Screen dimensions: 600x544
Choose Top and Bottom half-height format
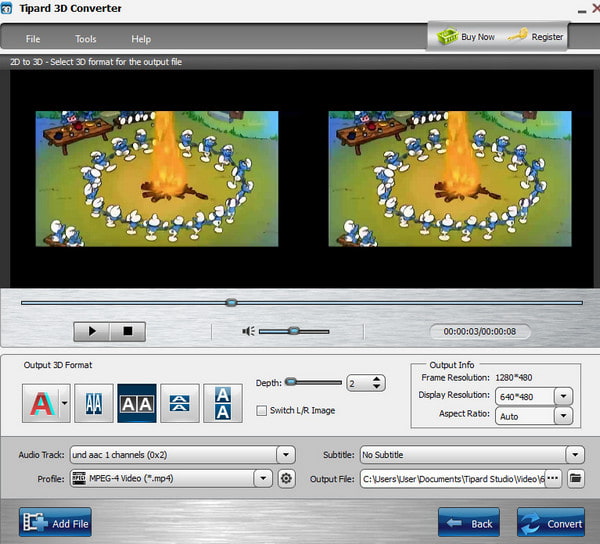[x=180, y=403]
